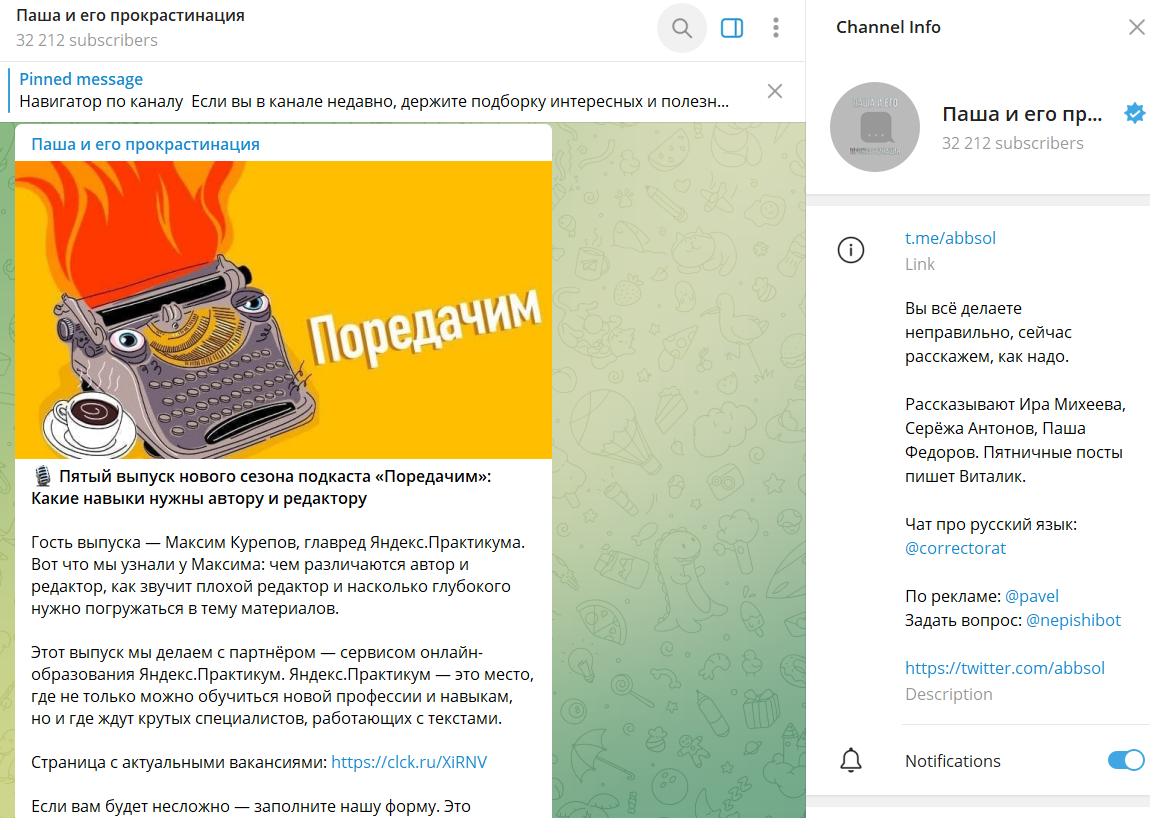Open the @pavel advertising contact

[x=1032, y=596]
